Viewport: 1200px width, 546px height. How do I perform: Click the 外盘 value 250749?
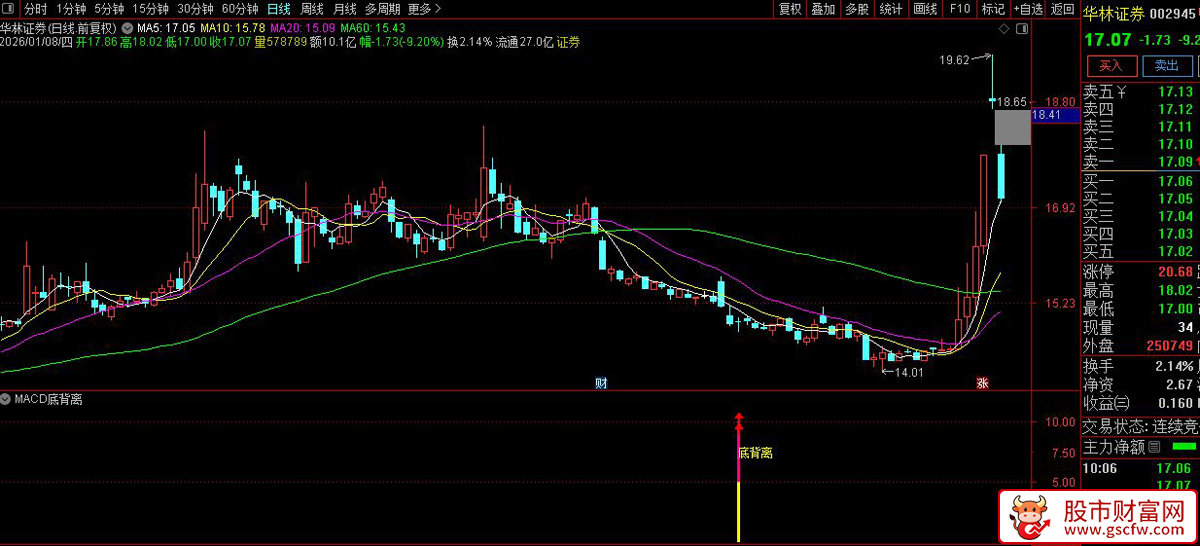(x=1170, y=345)
